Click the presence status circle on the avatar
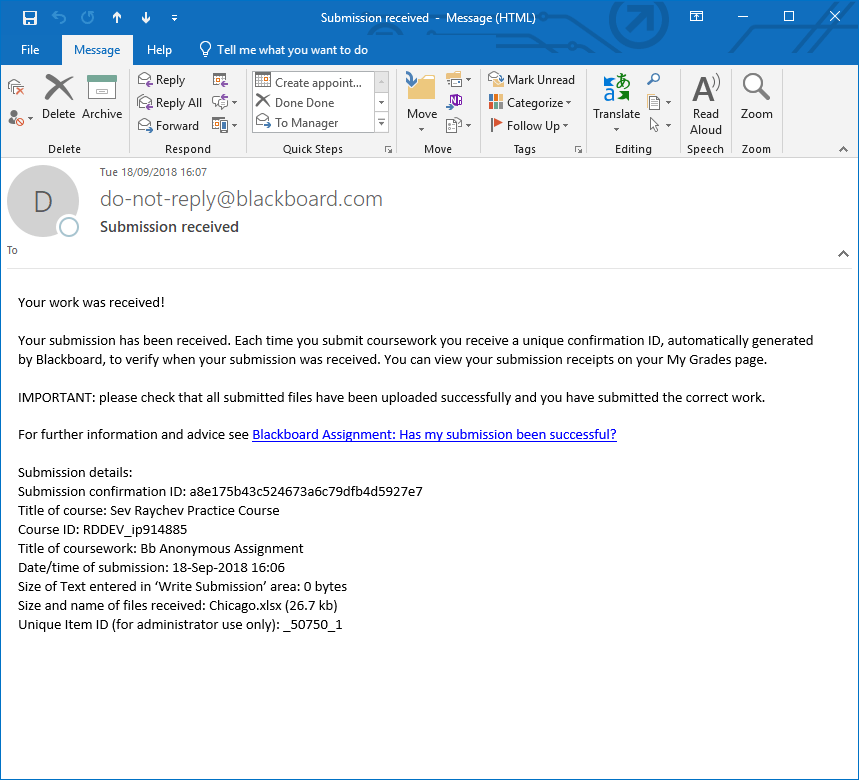This screenshot has height=780, width=859. [x=69, y=227]
